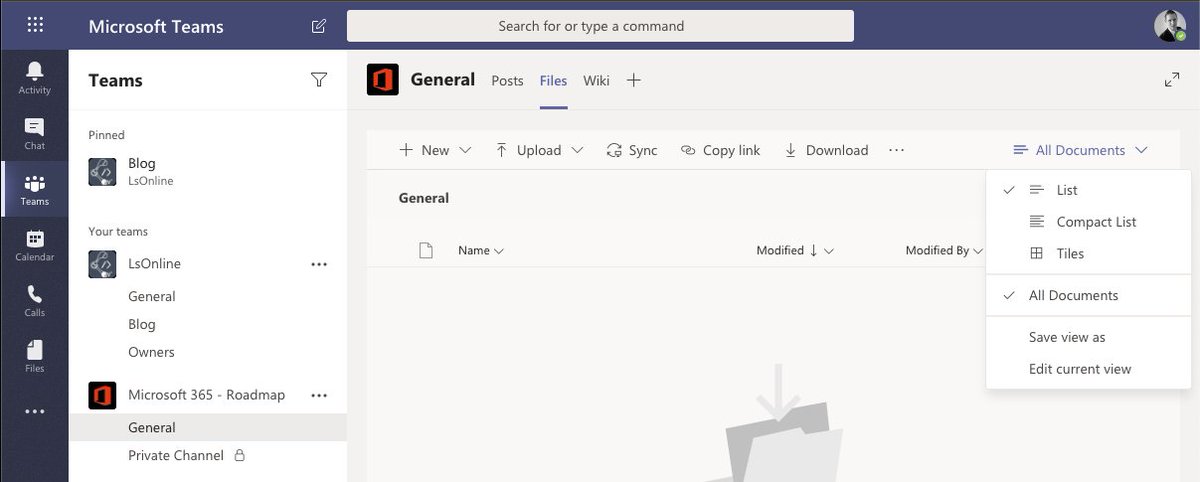Open General channel under Microsoft 365 - Roadmap
This screenshot has width=1200, height=482.
coord(208,428)
